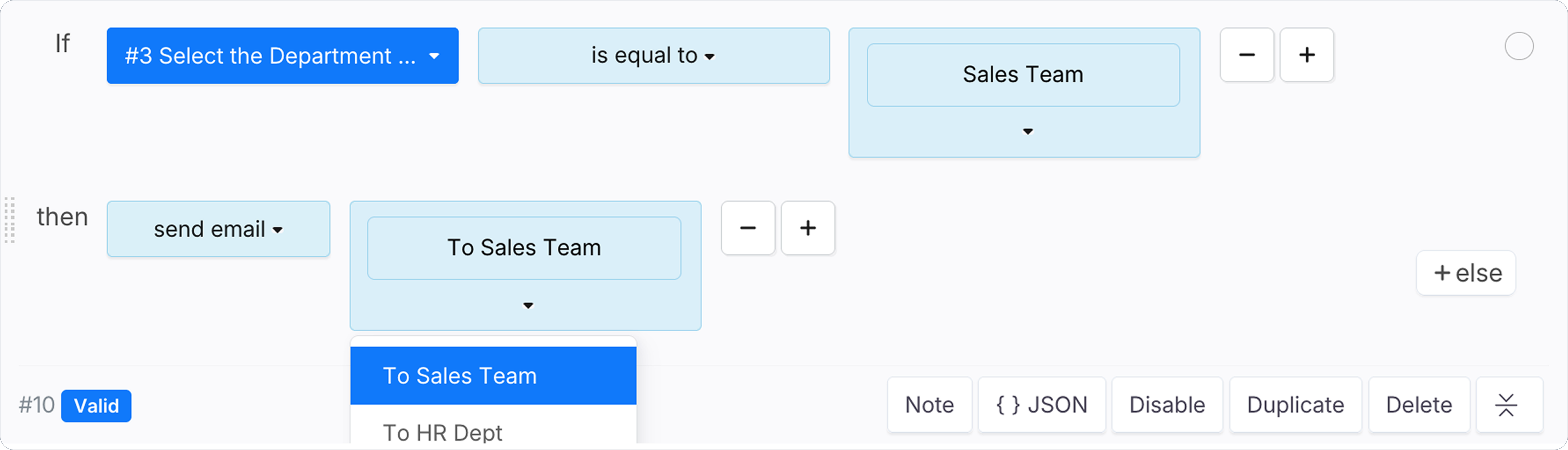The height and width of the screenshot is (450, 1568).
Task: Add another then action with plus button
Action: tap(808, 228)
